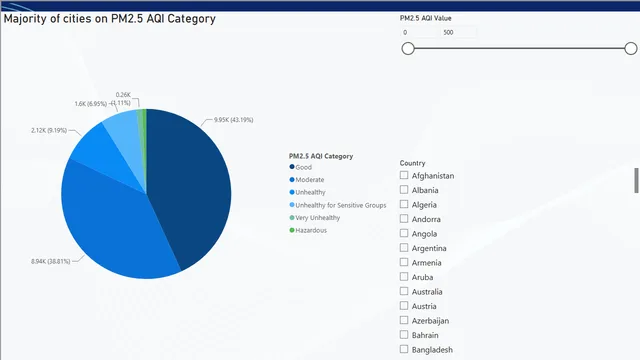Select the Very Unhealthy legend entry
This screenshot has height=360, width=640.
click(315, 218)
